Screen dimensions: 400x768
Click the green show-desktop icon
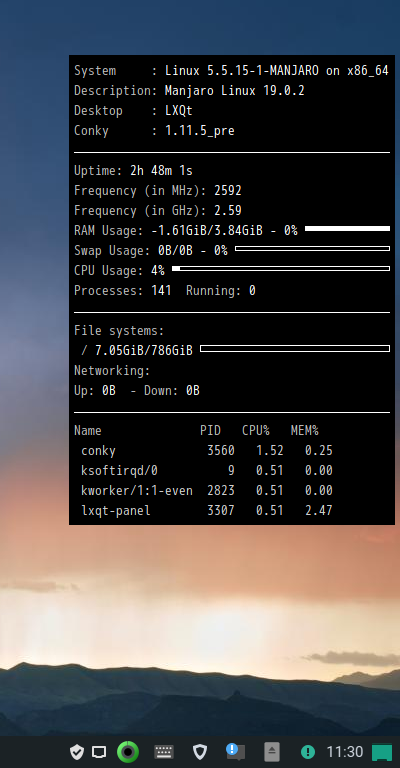(x=382, y=752)
